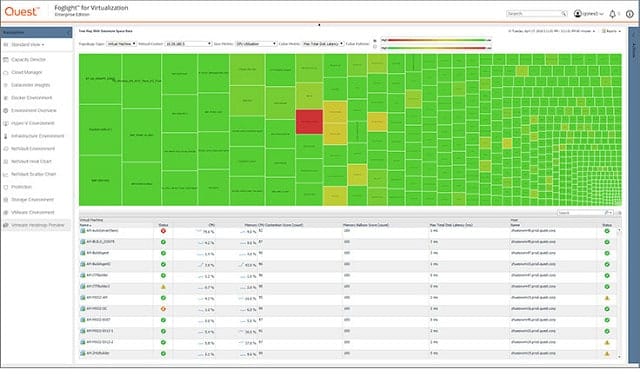Click the Cloud Manager cloud icon

click(6, 72)
